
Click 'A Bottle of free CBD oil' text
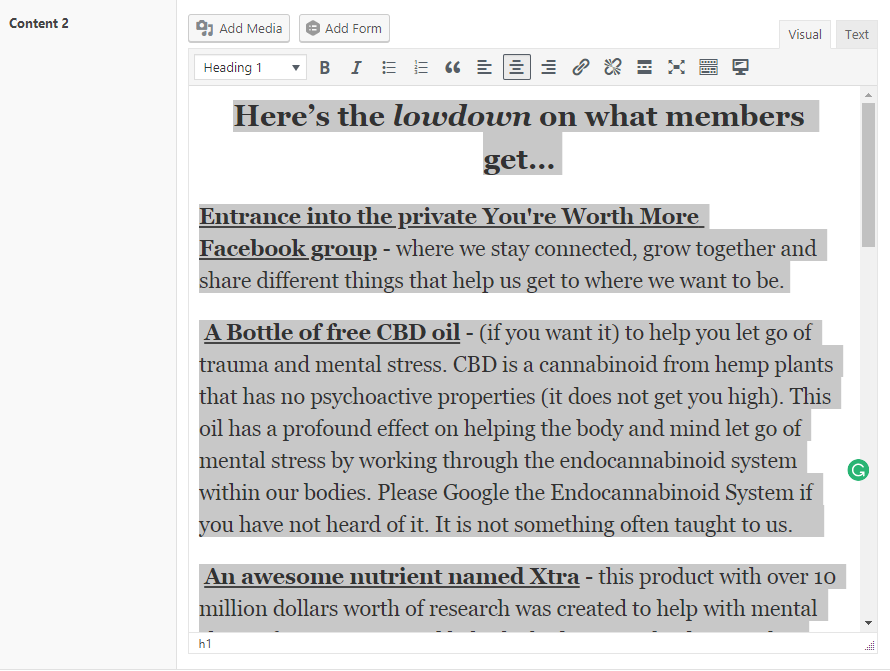tap(332, 333)
